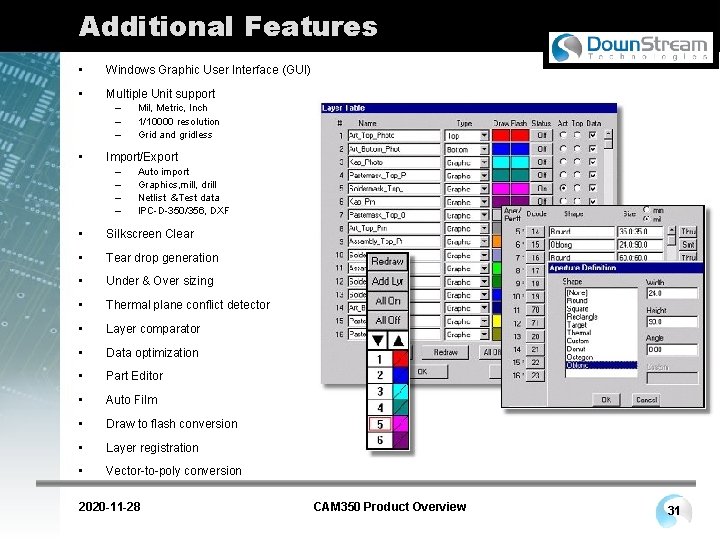Click the aperture table scroll up arrow

[x=671, y=230]
